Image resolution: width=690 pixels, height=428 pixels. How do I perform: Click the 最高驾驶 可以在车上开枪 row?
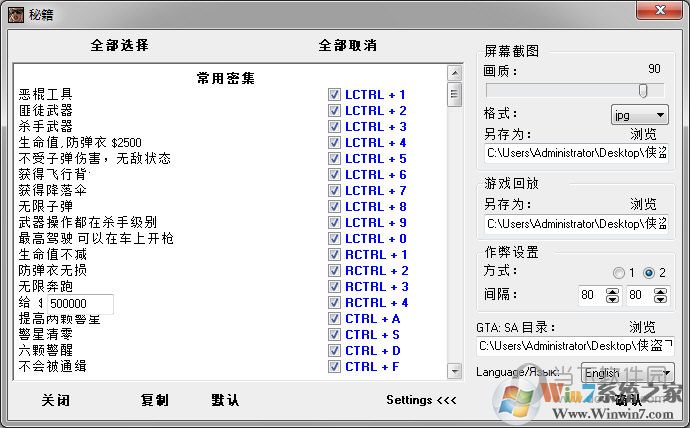click(96, 238)
